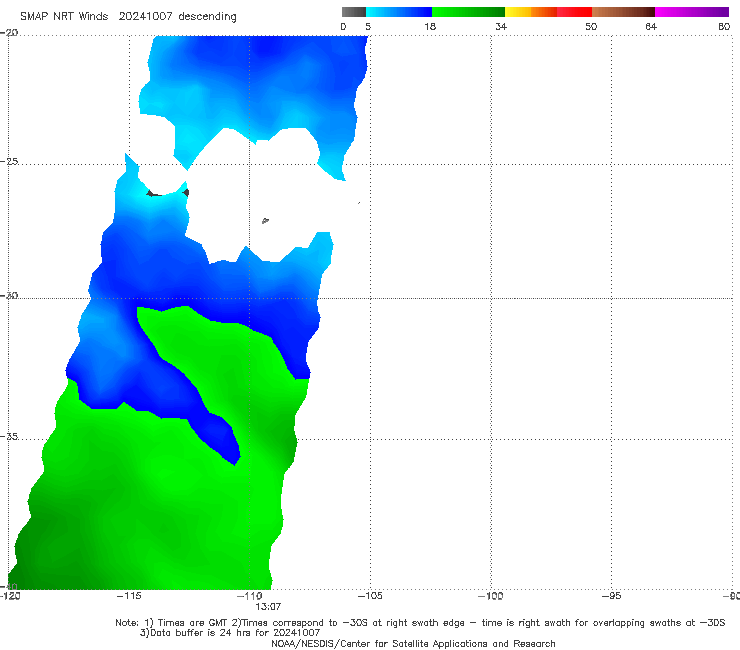
Task: Click the latitude label '-25'
Action: coord(9,161)
